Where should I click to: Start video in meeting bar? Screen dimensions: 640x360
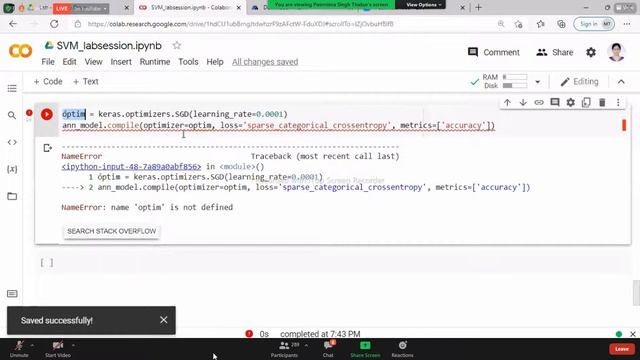[58, 349]
